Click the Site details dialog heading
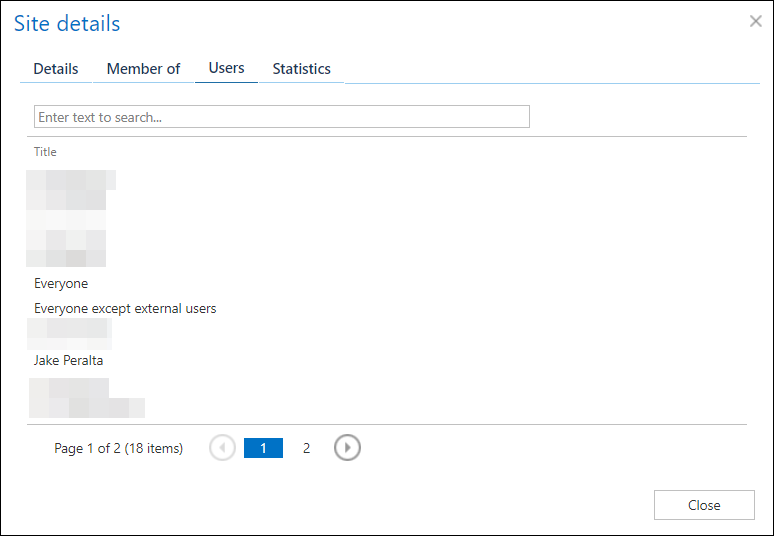Viewport: 774px width, 536px height. (67, 23)
